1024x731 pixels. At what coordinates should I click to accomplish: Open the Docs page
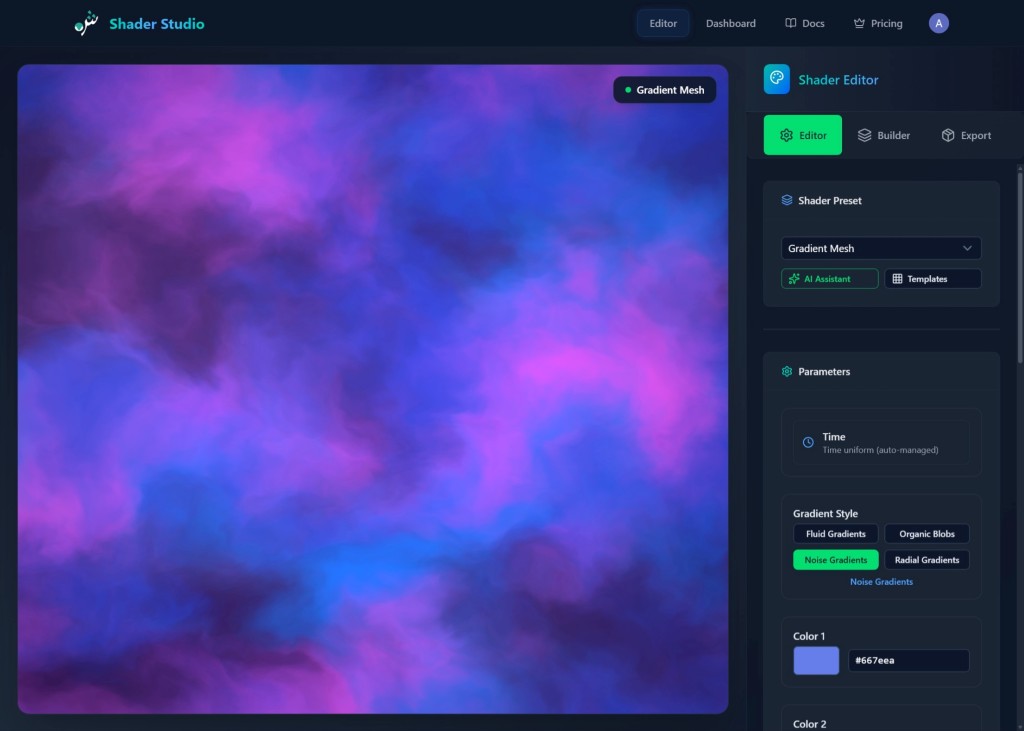pos(804,22)
